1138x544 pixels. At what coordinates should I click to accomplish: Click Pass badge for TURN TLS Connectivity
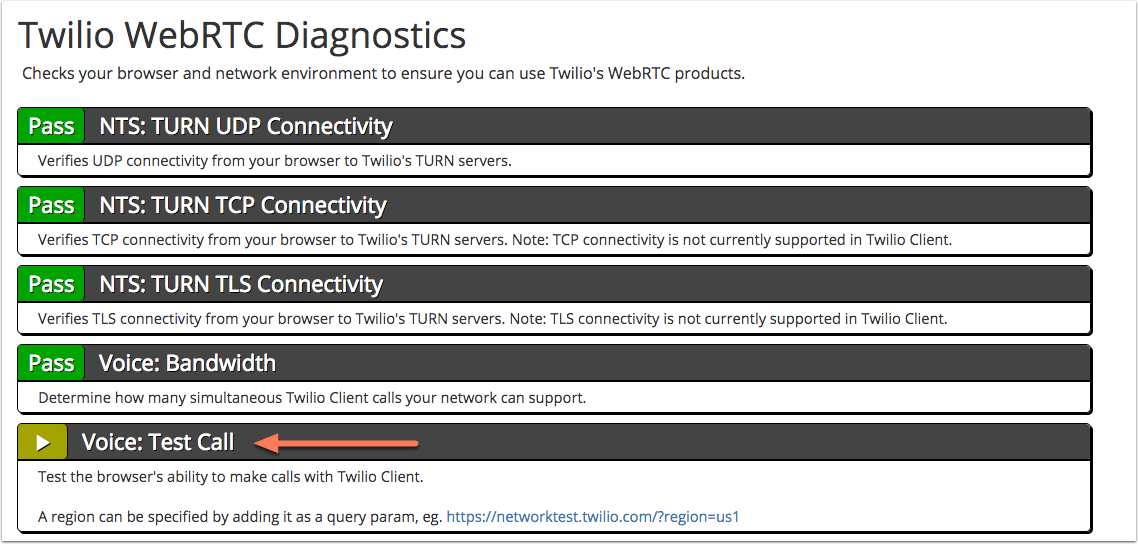51,284
